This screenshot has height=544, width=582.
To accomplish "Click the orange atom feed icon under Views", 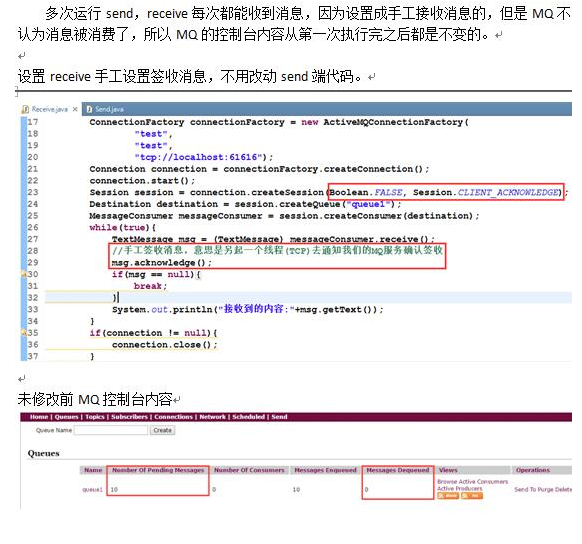I will coord(448,496).
